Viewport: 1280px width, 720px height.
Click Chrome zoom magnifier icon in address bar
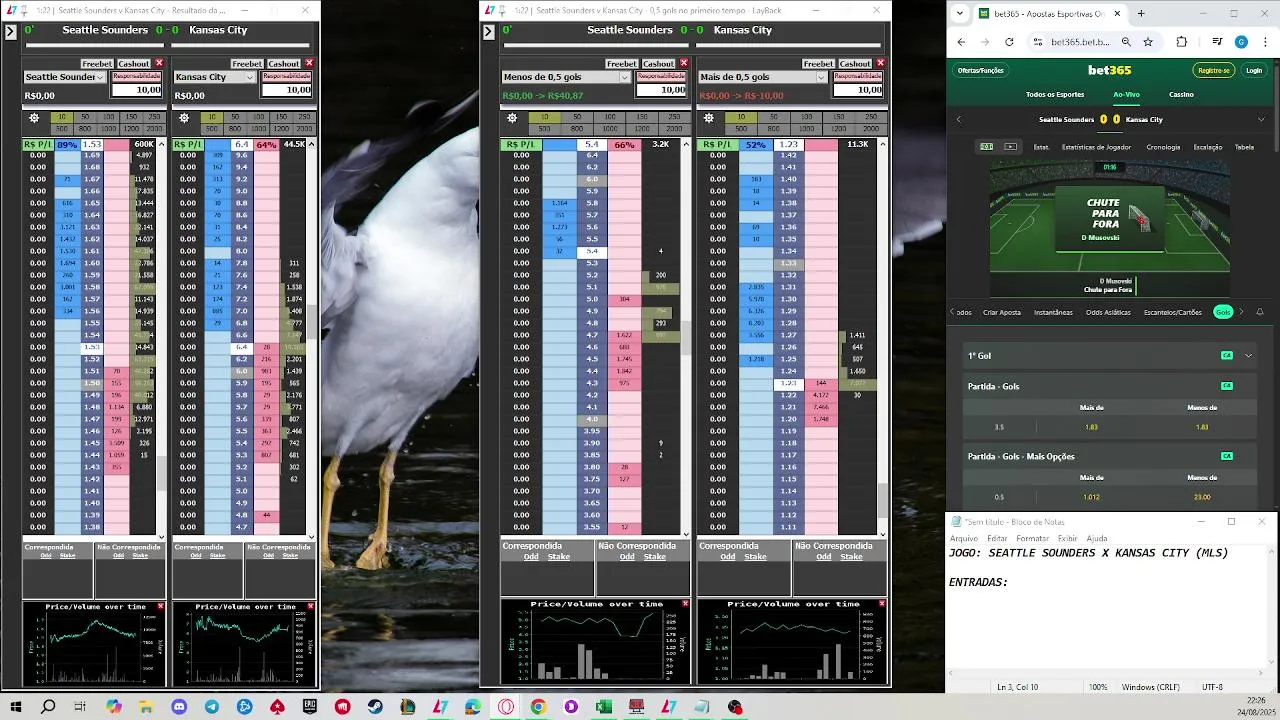tap(1126, 42)
